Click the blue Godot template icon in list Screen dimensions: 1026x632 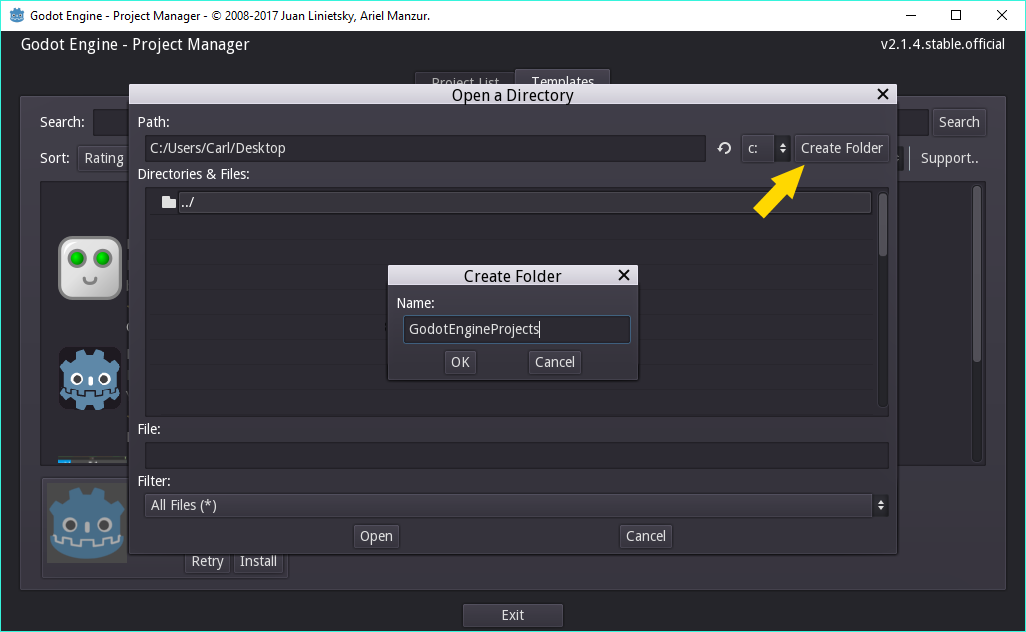tap(90, 379)
